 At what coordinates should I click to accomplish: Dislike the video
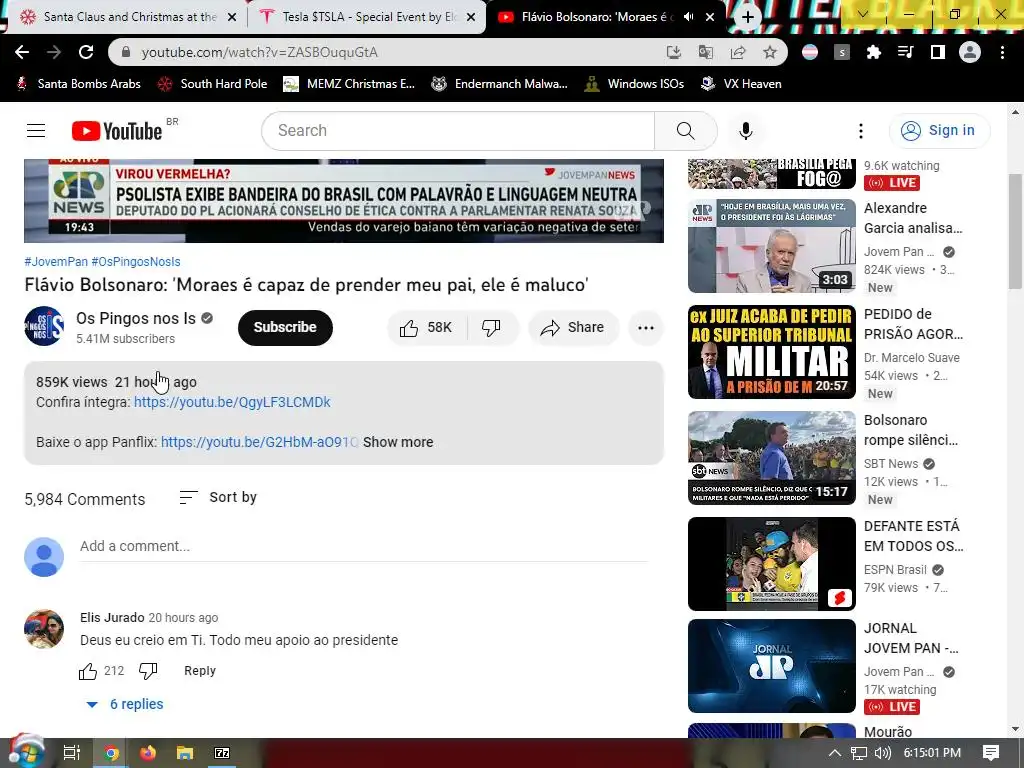click(491, 327)
